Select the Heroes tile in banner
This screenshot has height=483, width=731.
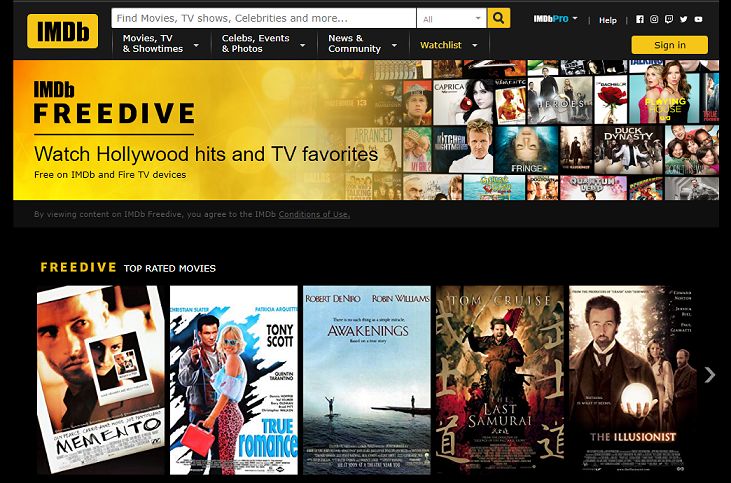[560, 100]
